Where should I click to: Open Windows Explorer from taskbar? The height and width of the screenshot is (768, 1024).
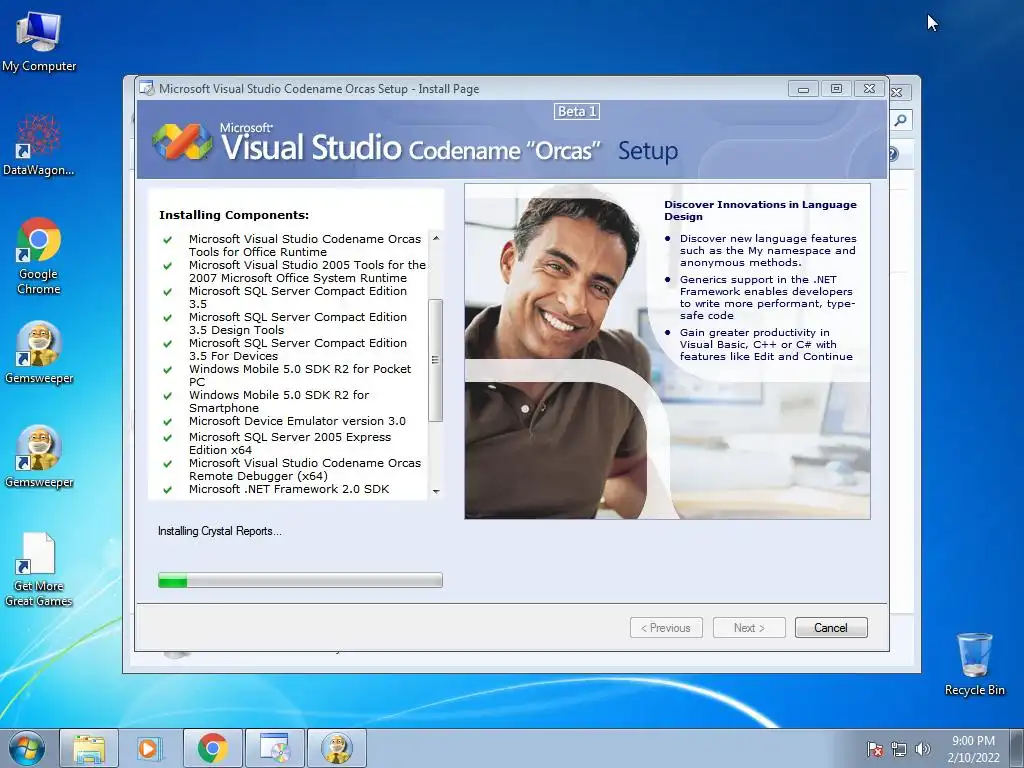click(89, 748)
